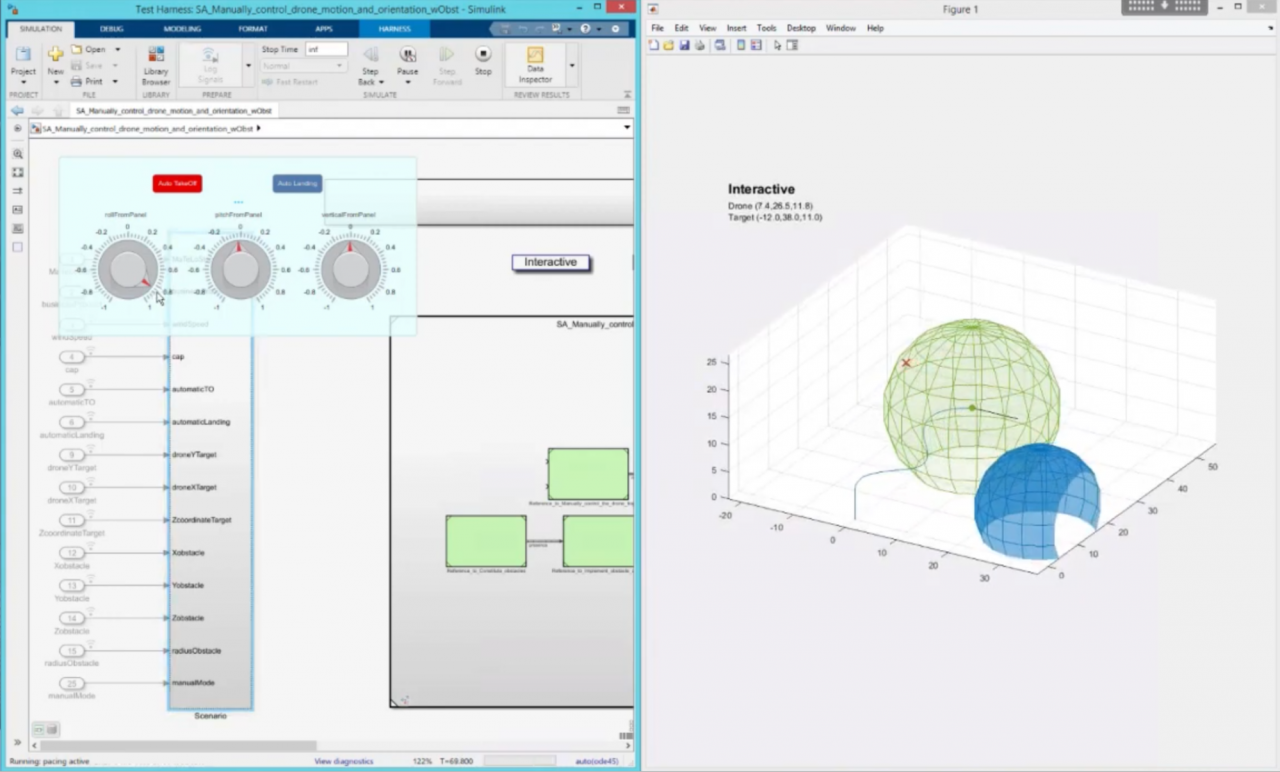The image size is (1280, 772).
Task: Click Fit to View icon in palette
Action: (x=18, y=172)
